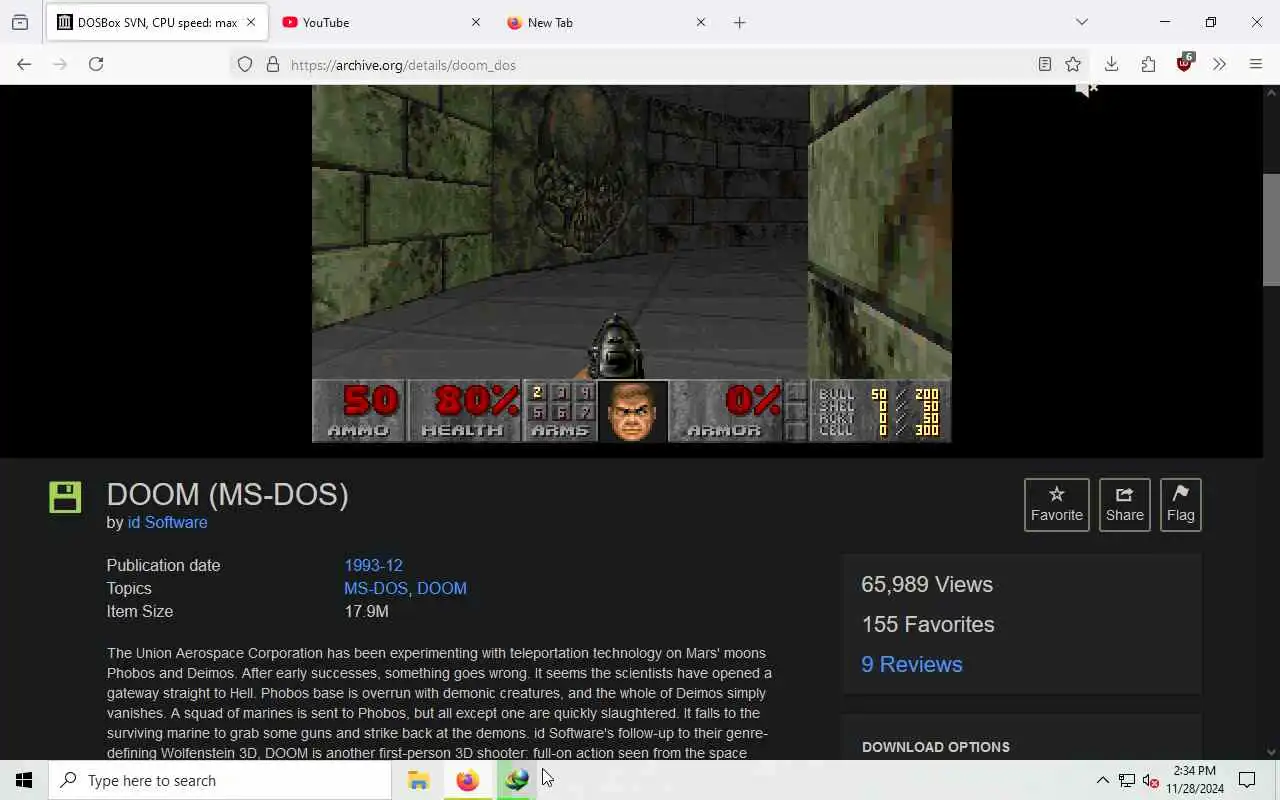Open a new tab with plus button
1280x800 pixels.
[x=739, y=22]
